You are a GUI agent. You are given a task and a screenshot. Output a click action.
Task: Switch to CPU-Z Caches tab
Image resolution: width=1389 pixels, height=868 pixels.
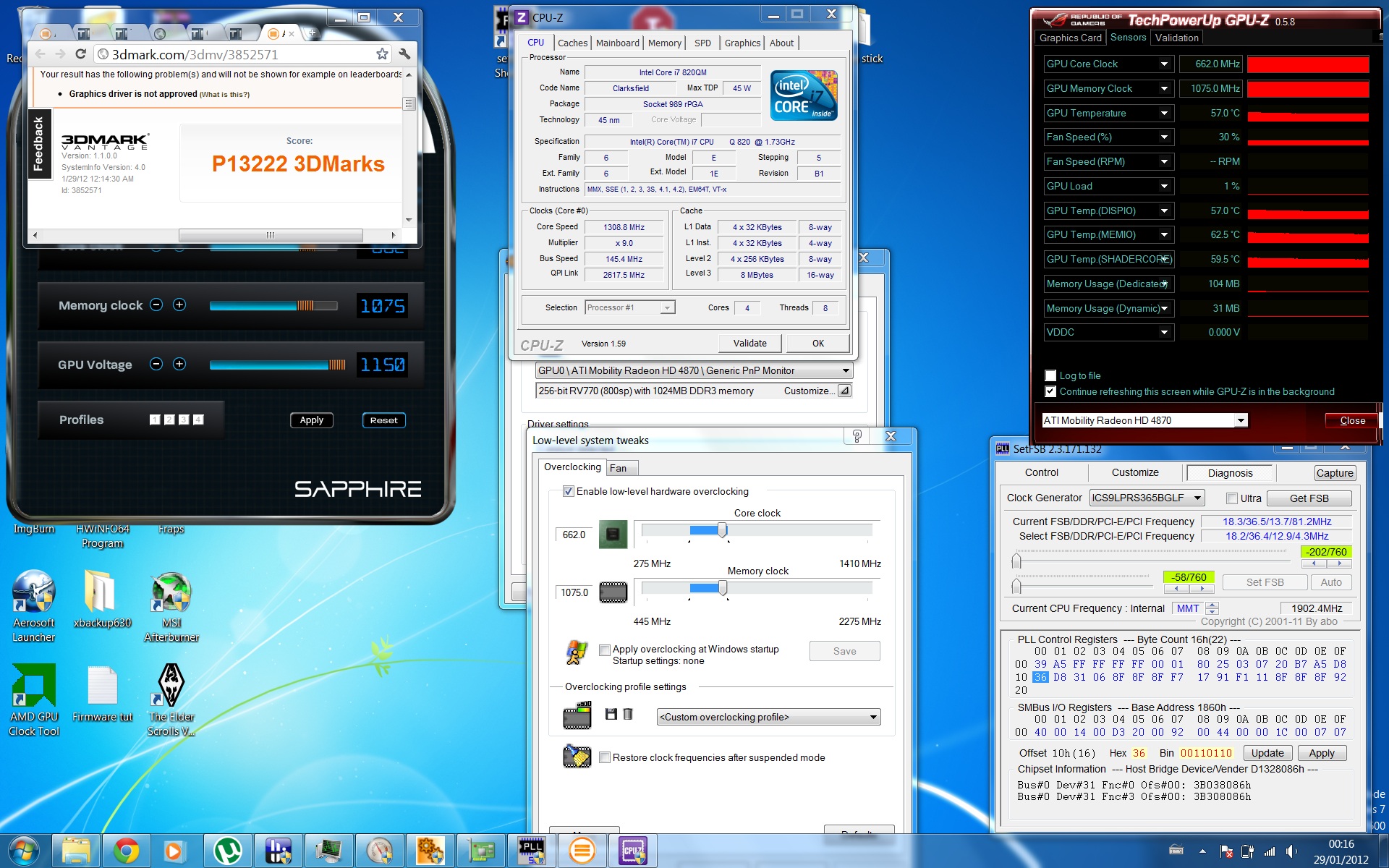[x=572, y=43]
